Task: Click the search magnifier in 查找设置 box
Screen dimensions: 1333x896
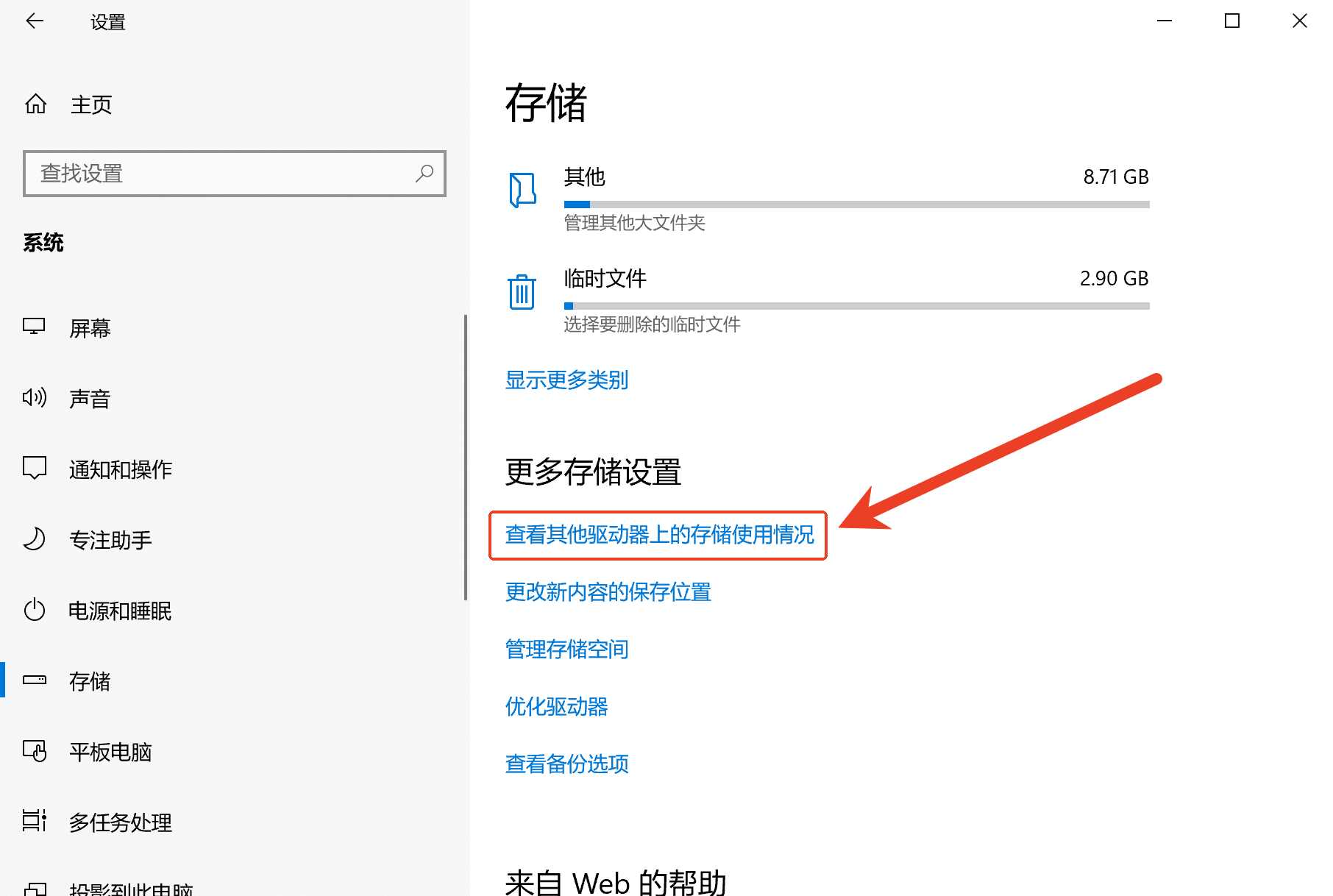Action: pos(425,174)
